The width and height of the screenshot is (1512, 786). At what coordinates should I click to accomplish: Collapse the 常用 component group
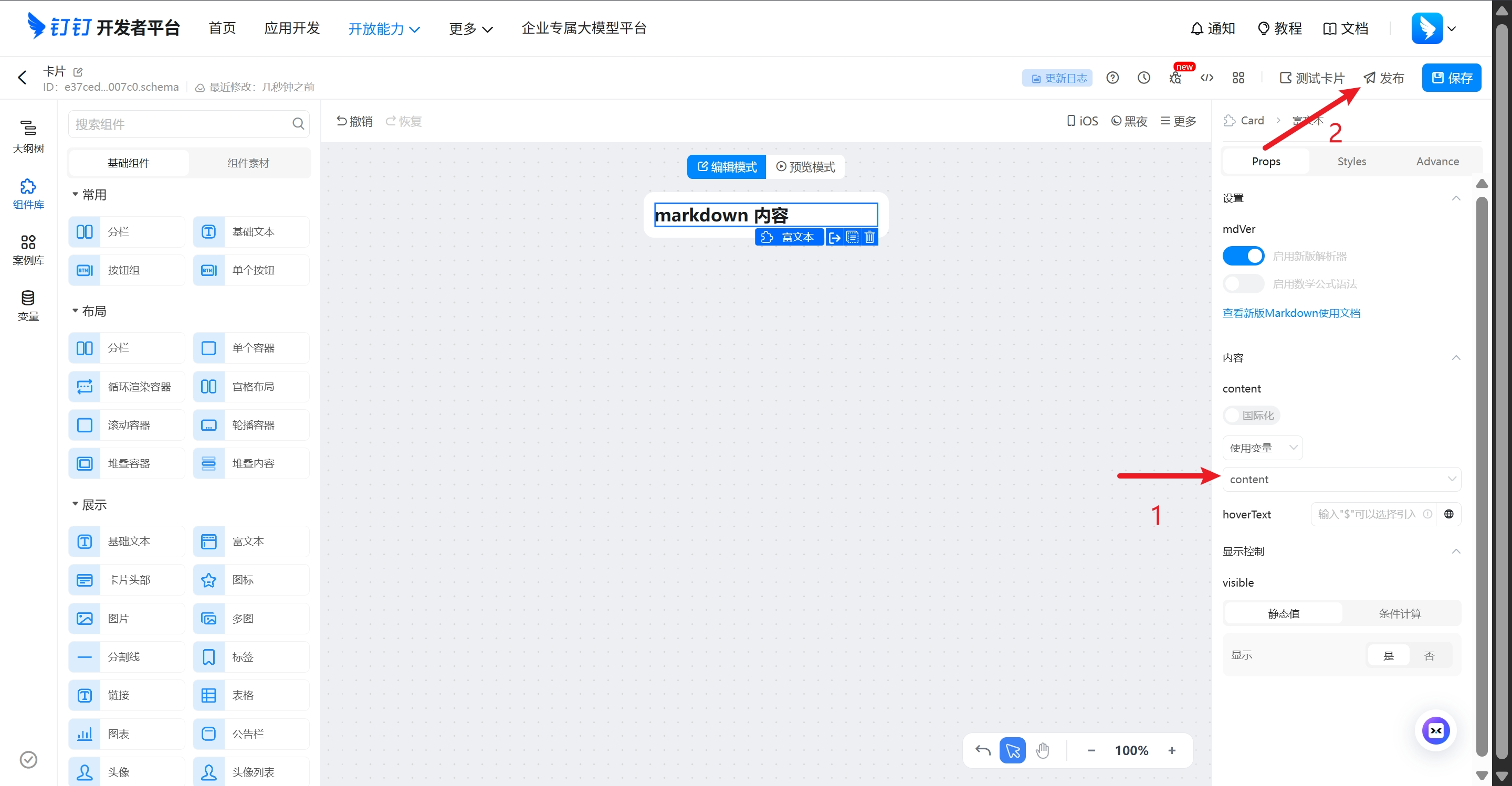(x=75, y=194)
